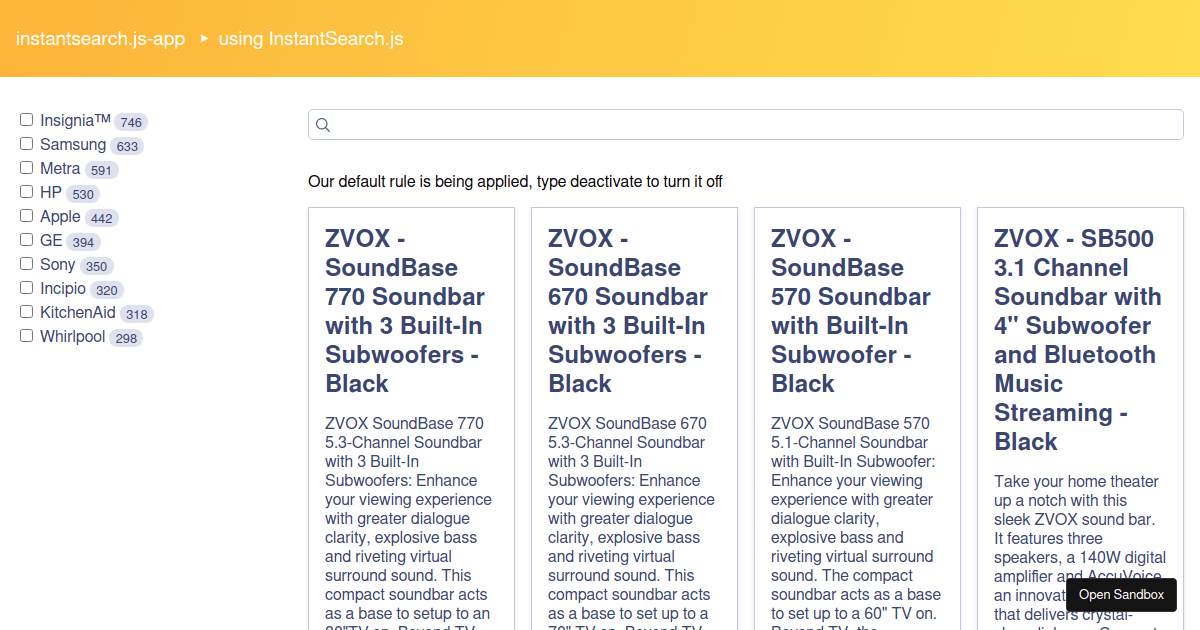Open the ZVOX SB500 3.1 Channel Soundbar result
Image resolution: width=1200 pixels, height=630 pixels.
1075,340
